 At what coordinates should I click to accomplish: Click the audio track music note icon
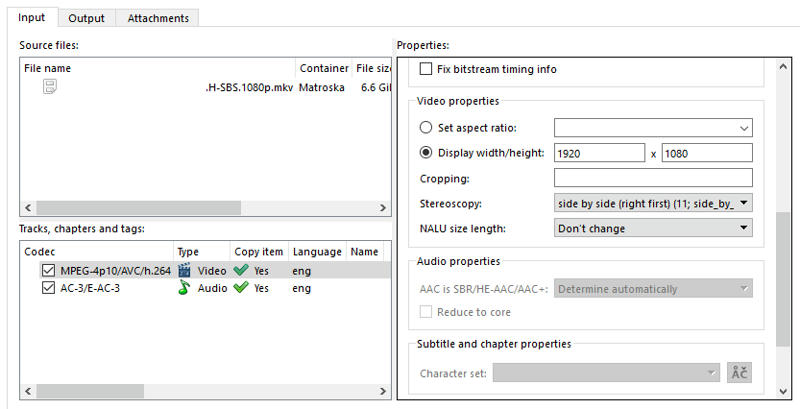point(184,288)
